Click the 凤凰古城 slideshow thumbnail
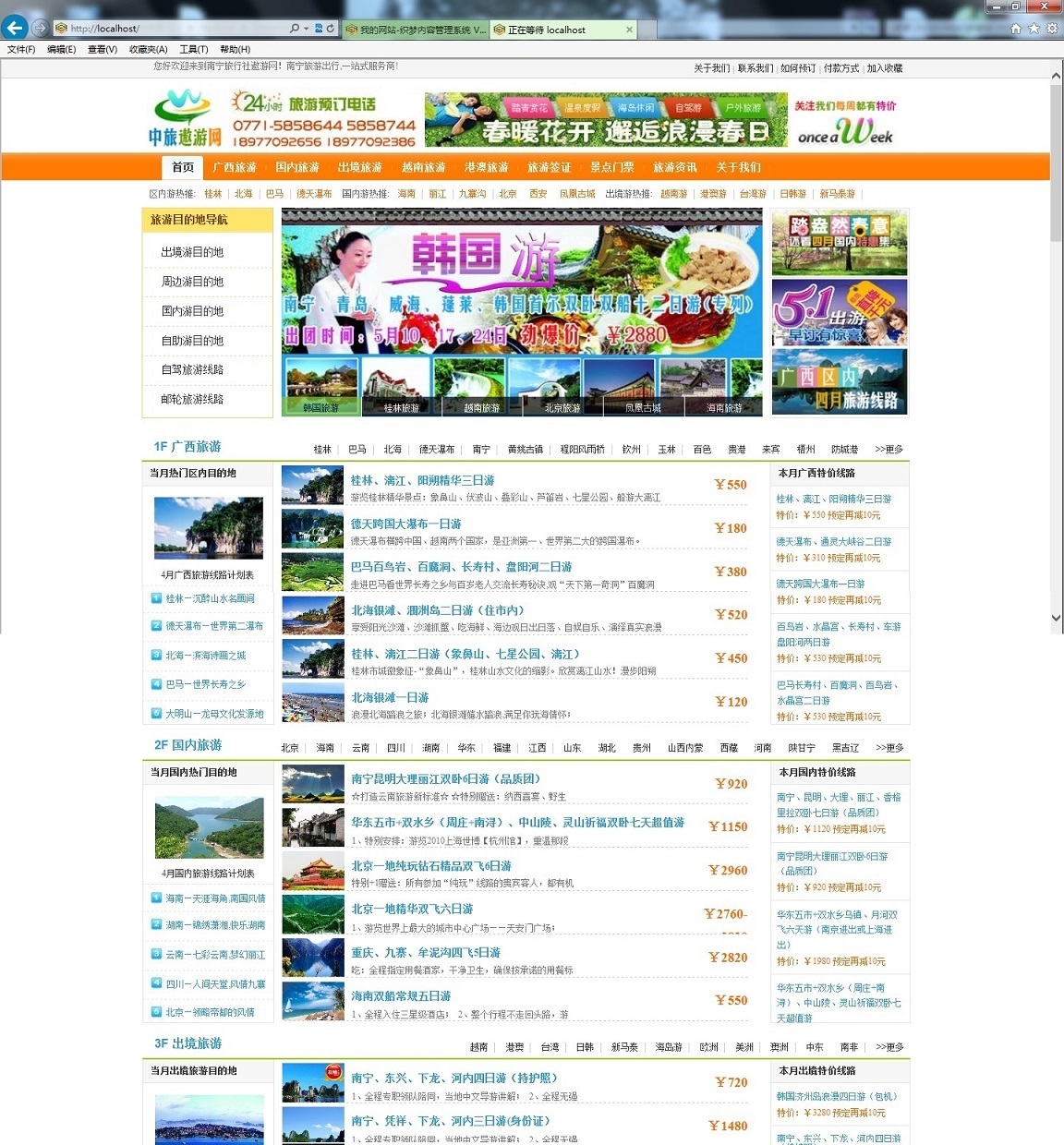This screenshot has width=1064, height=1145. point(643,386)
